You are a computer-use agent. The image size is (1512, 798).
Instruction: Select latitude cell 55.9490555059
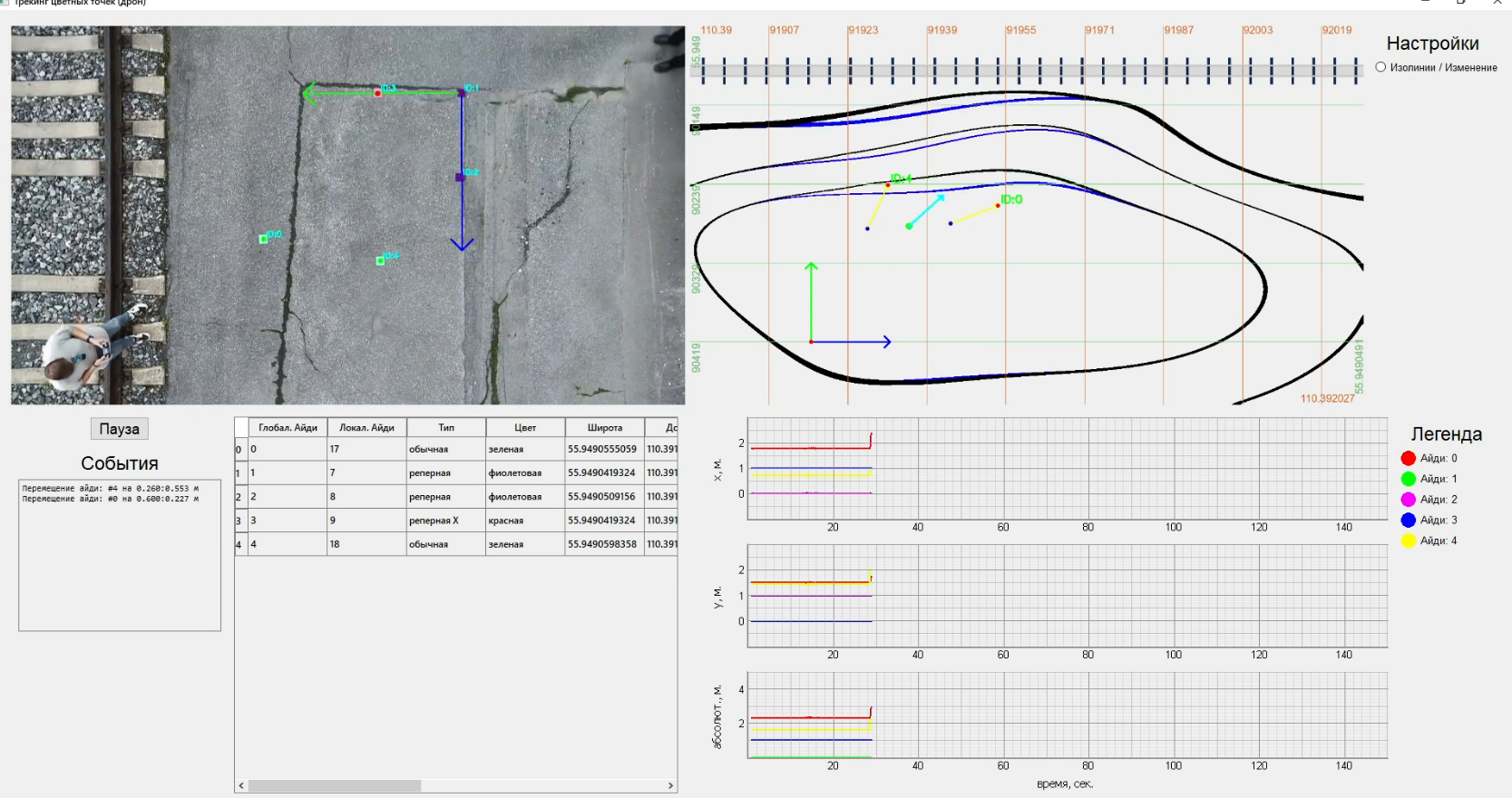[x=605, y=449]
